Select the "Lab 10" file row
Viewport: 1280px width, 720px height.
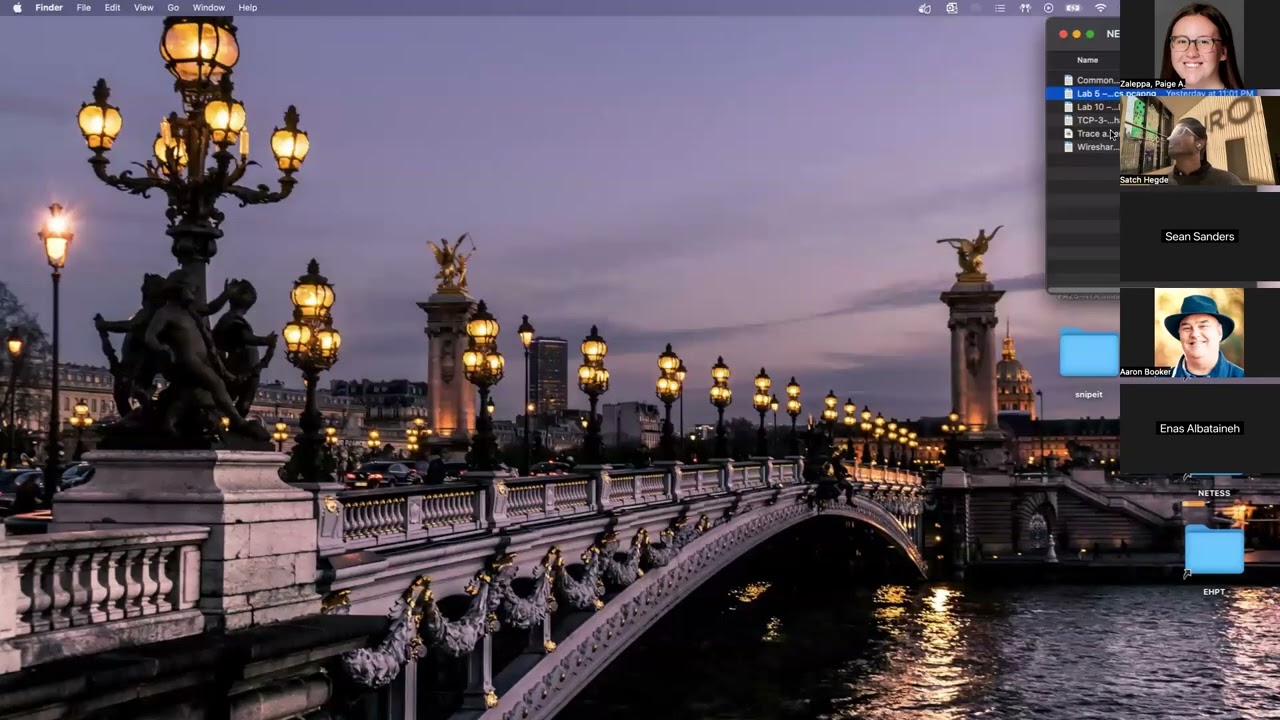tap(1084, 107)
